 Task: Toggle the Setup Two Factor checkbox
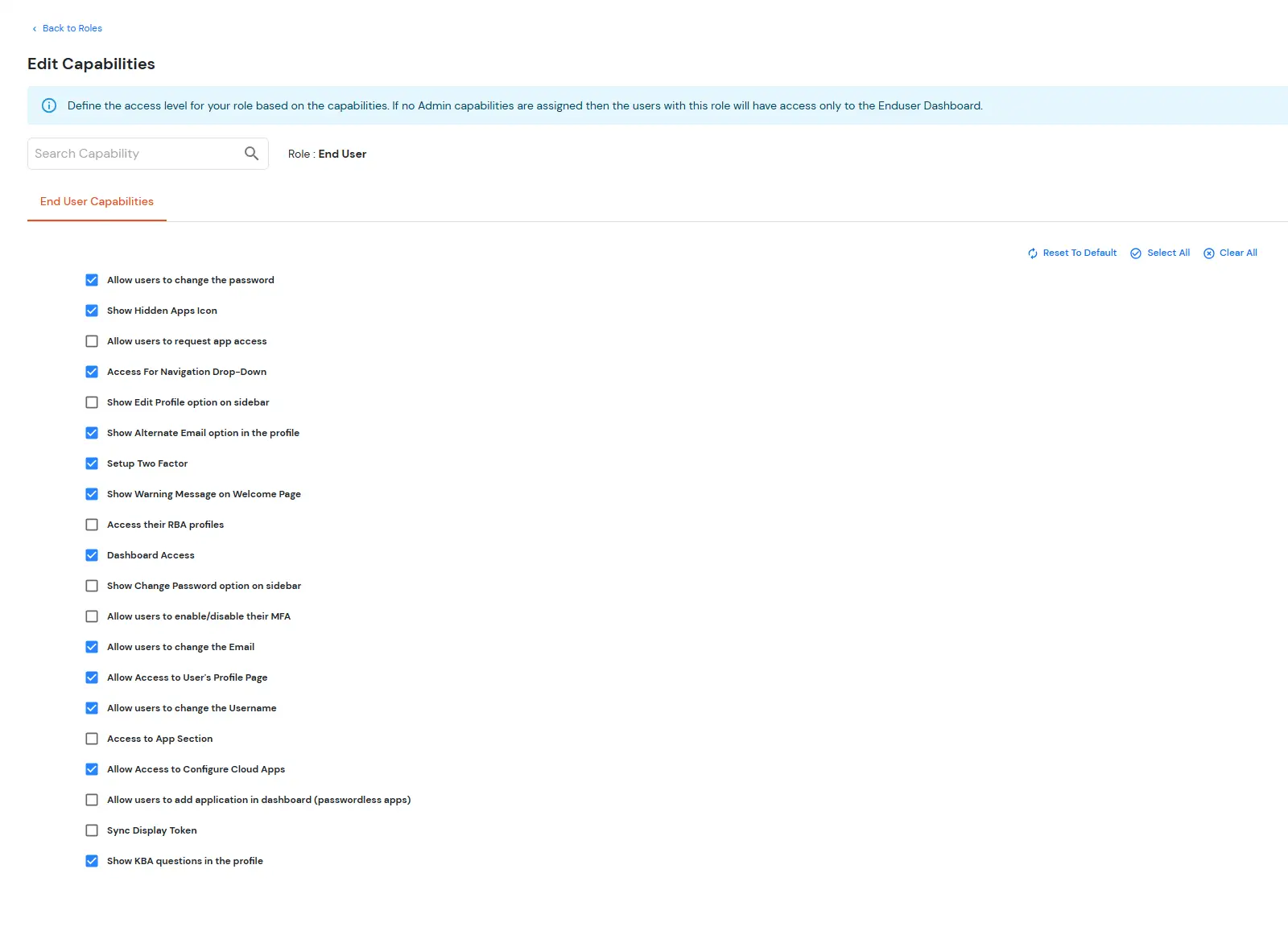click(x=92, y=463)
